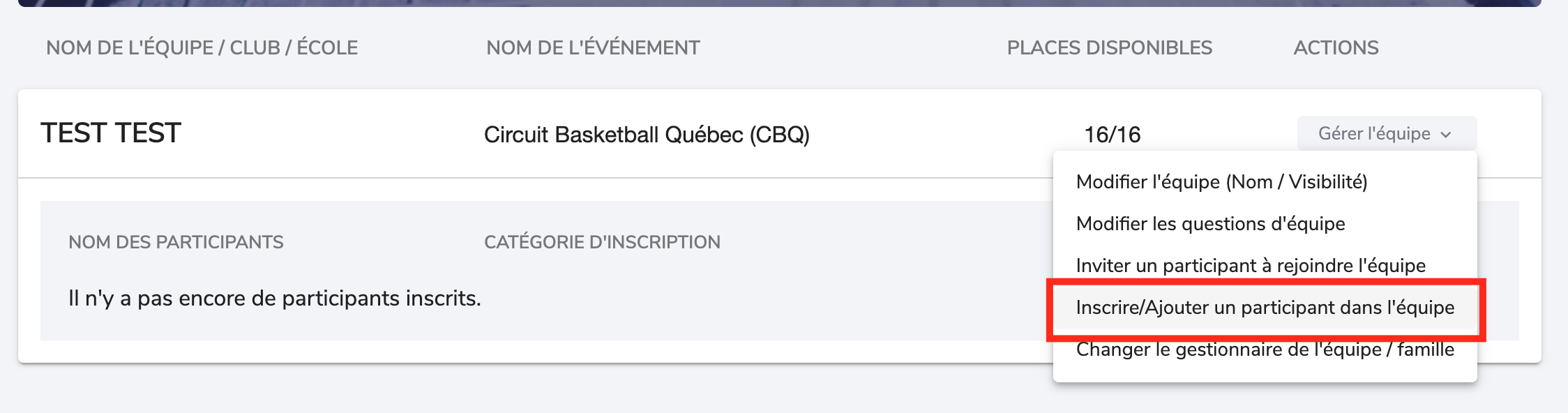Click the NOM DES PARTICIPANTS header
The image size is (1568, 413).
pos(176,242)
